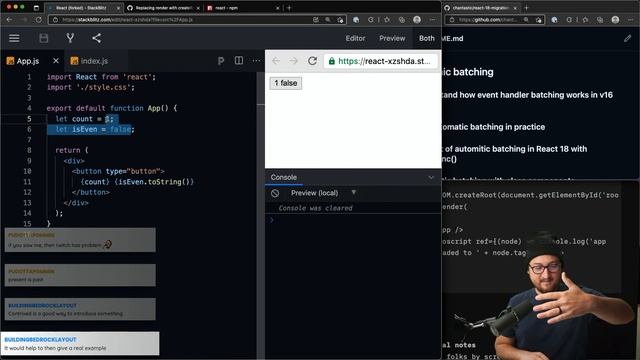Click the left browser's back arrow
640x360 pixels.
(9, 20)
